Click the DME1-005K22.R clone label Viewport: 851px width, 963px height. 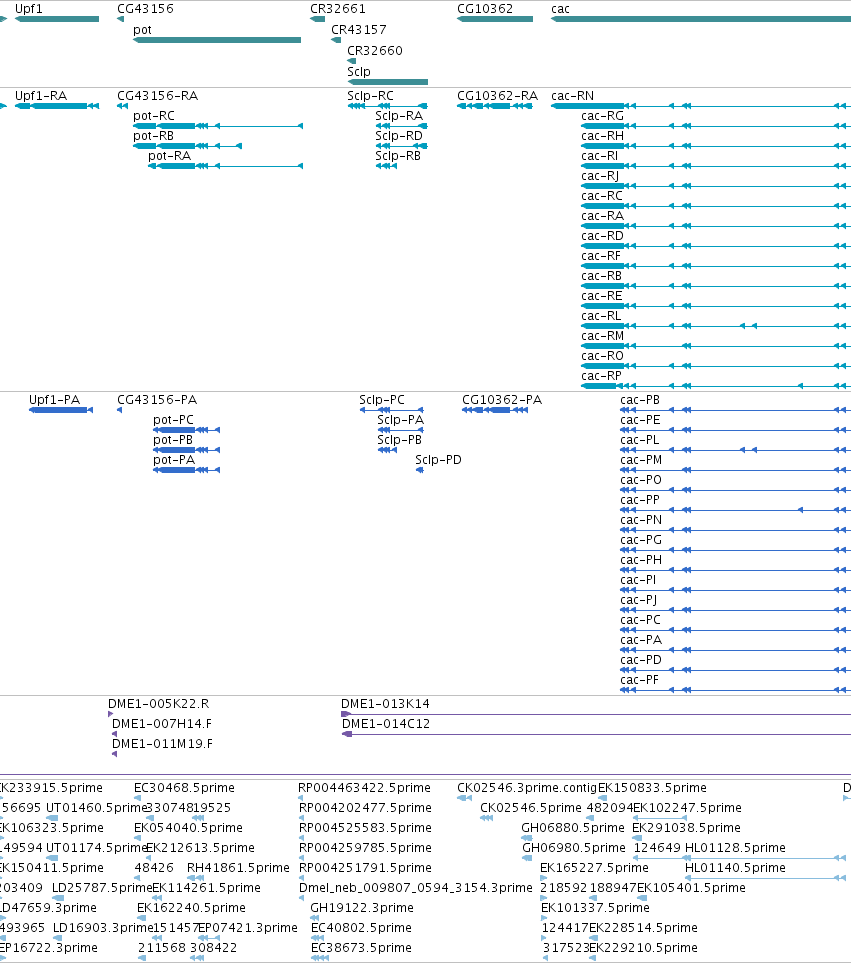point(158,704)
